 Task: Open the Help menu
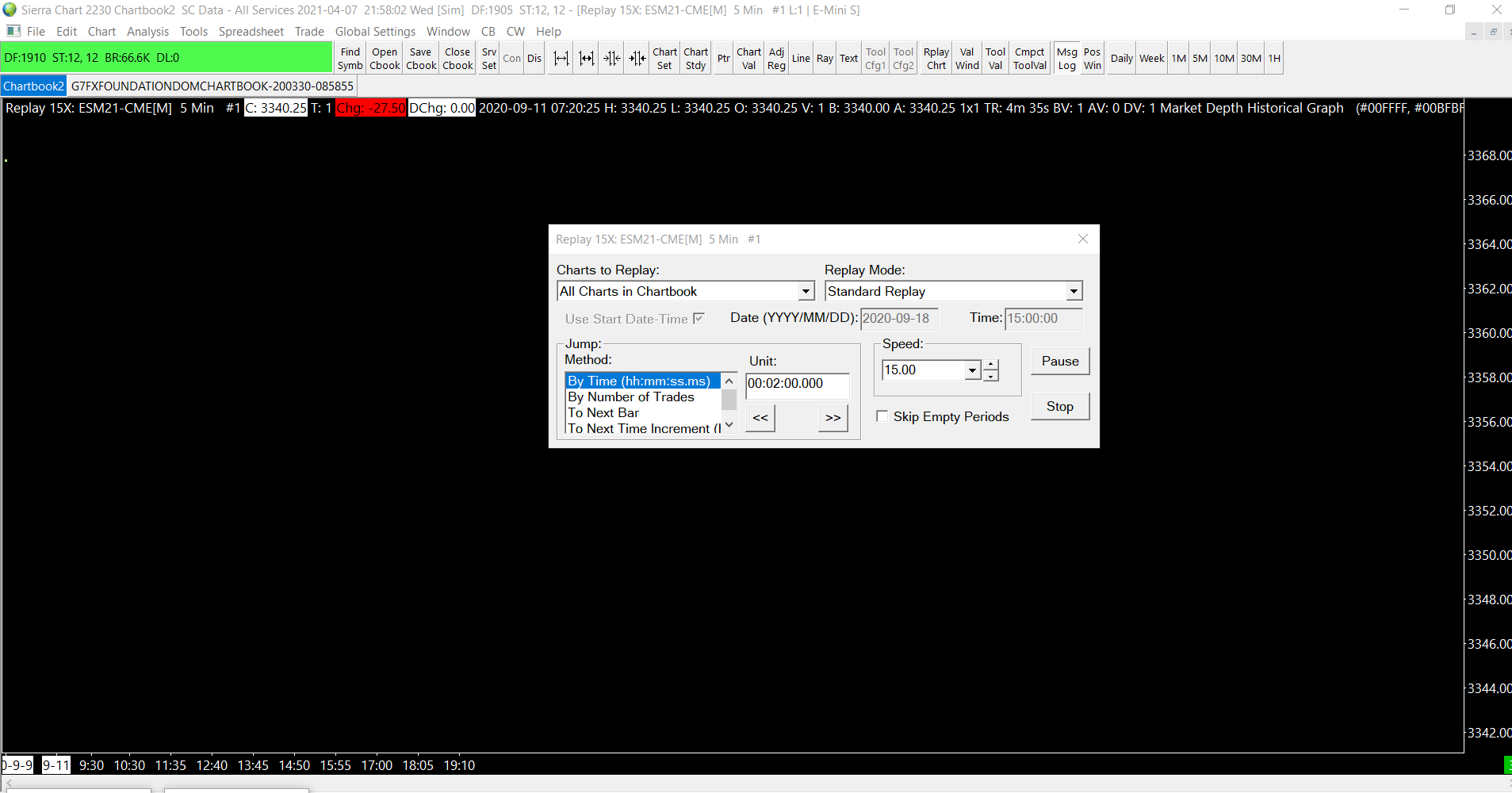(548, 32)
